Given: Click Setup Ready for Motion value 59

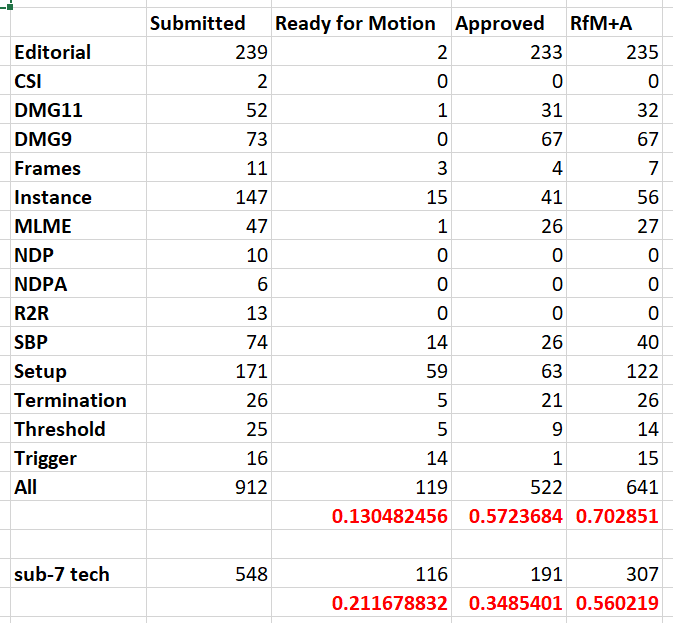Looking at the screenshot, I should pos(361,370).
